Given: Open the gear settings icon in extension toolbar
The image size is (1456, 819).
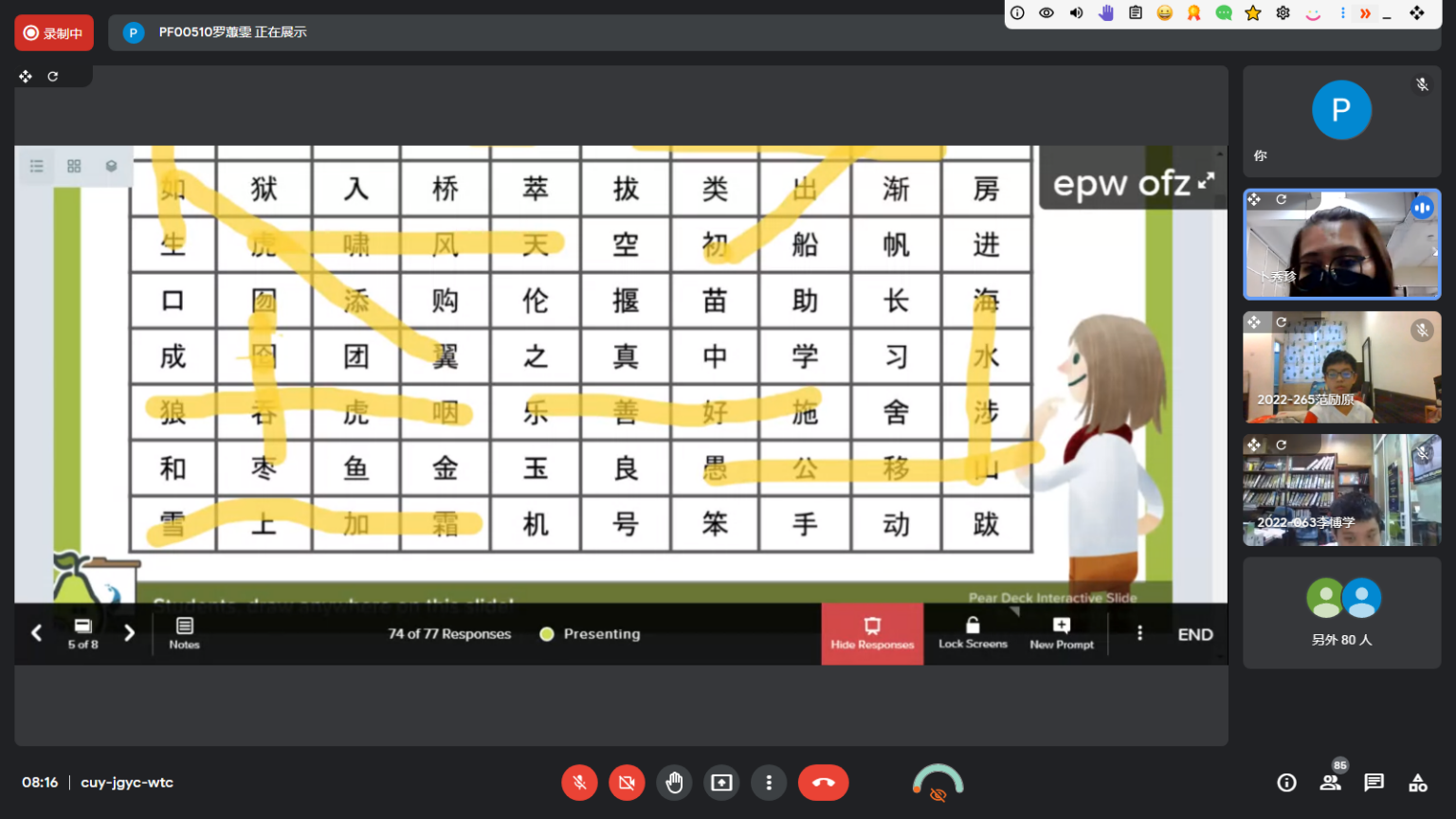Looking at the screenshot, I should click(1283, 13).
